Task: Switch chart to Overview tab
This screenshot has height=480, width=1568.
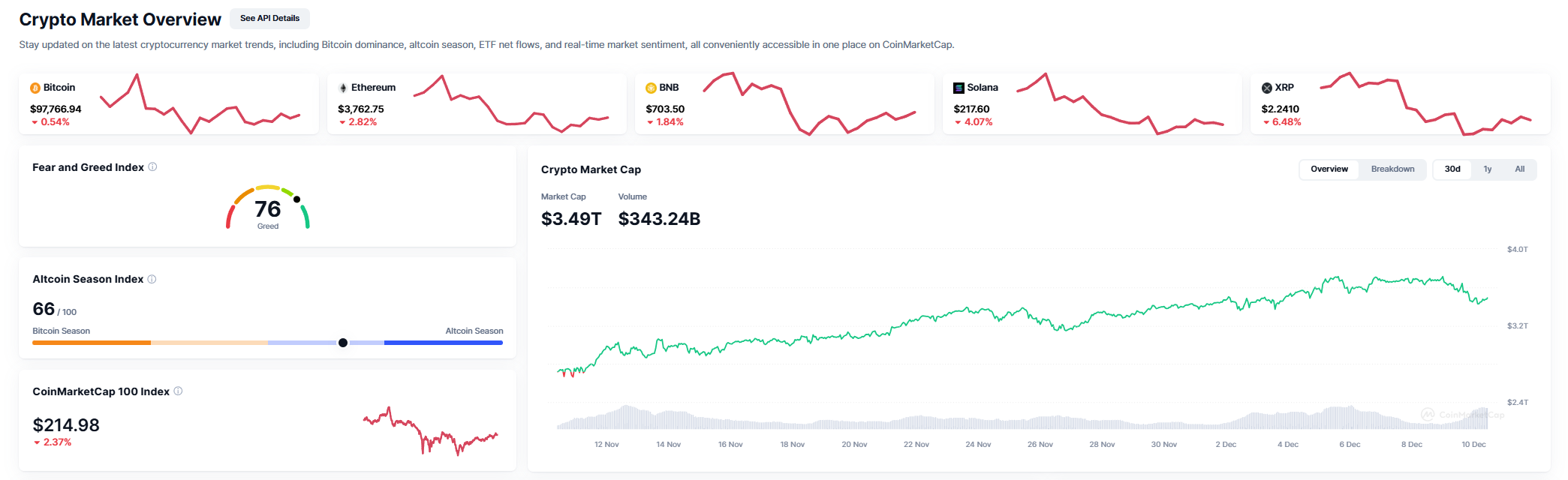Action: click(1329, 169)
